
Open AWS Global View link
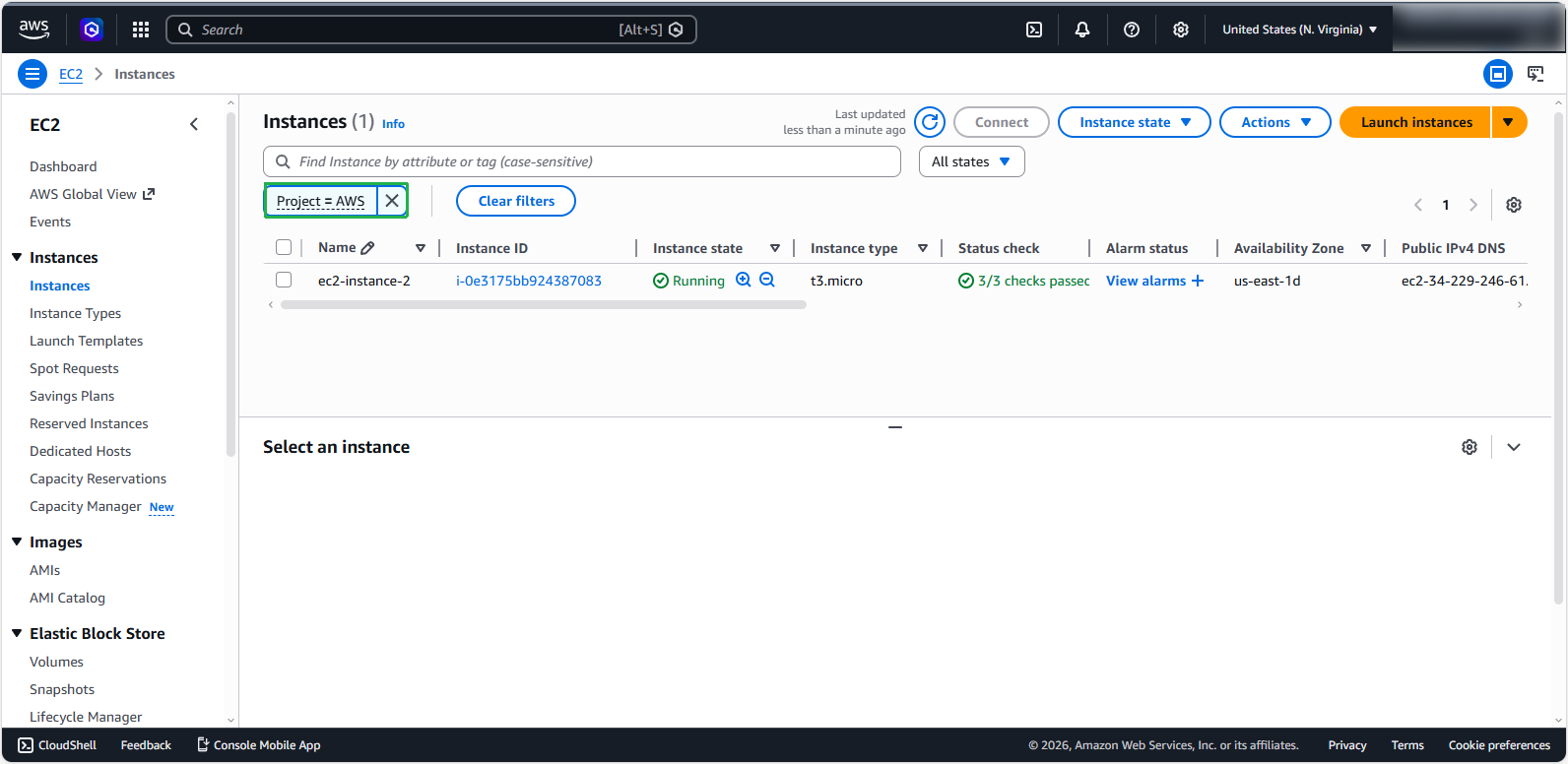coord(93,194)
